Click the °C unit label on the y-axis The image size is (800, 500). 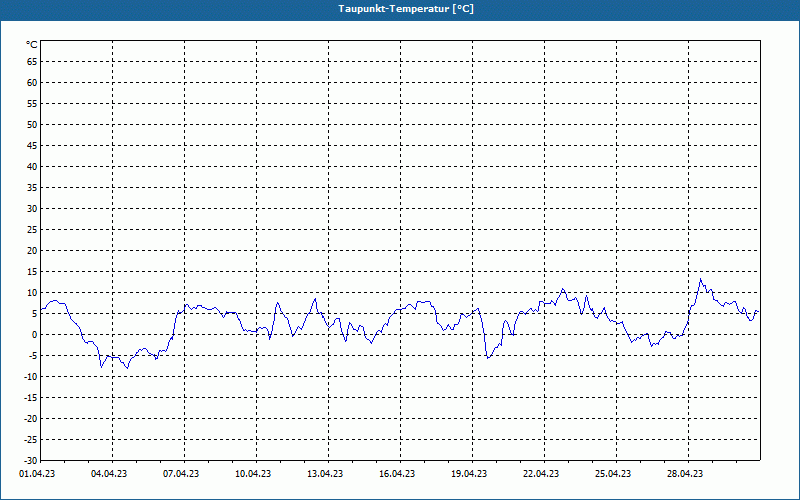point(32,45)
